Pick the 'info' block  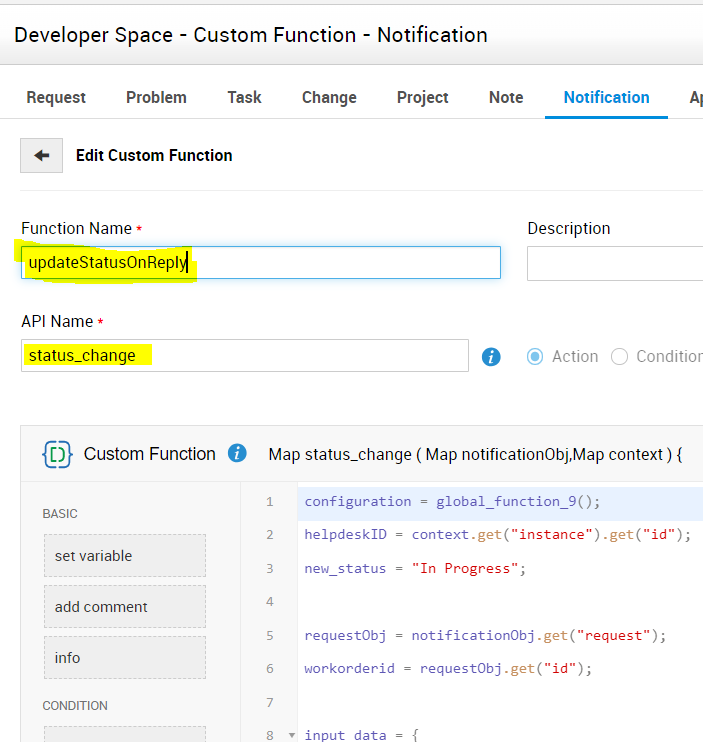[125, 658]
